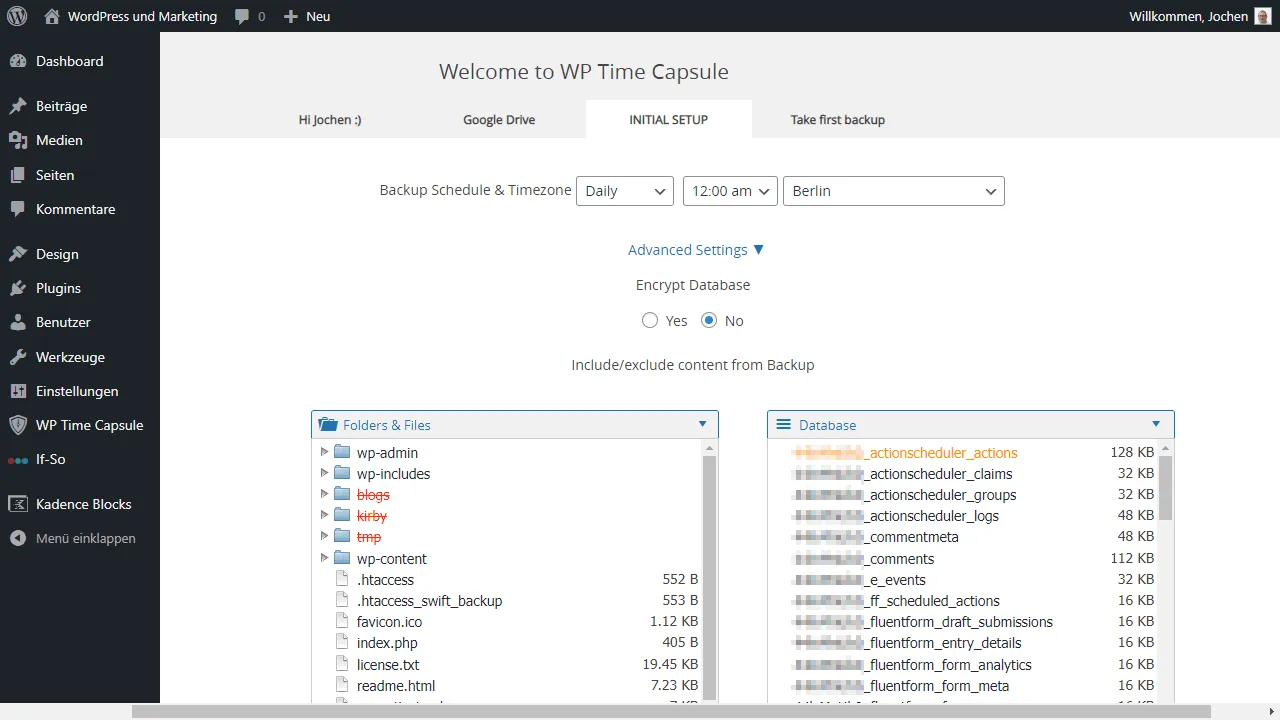Collapse the Folders & Files panel arrow
This screenshot has width=1280, height=720.
click(703, 424)
